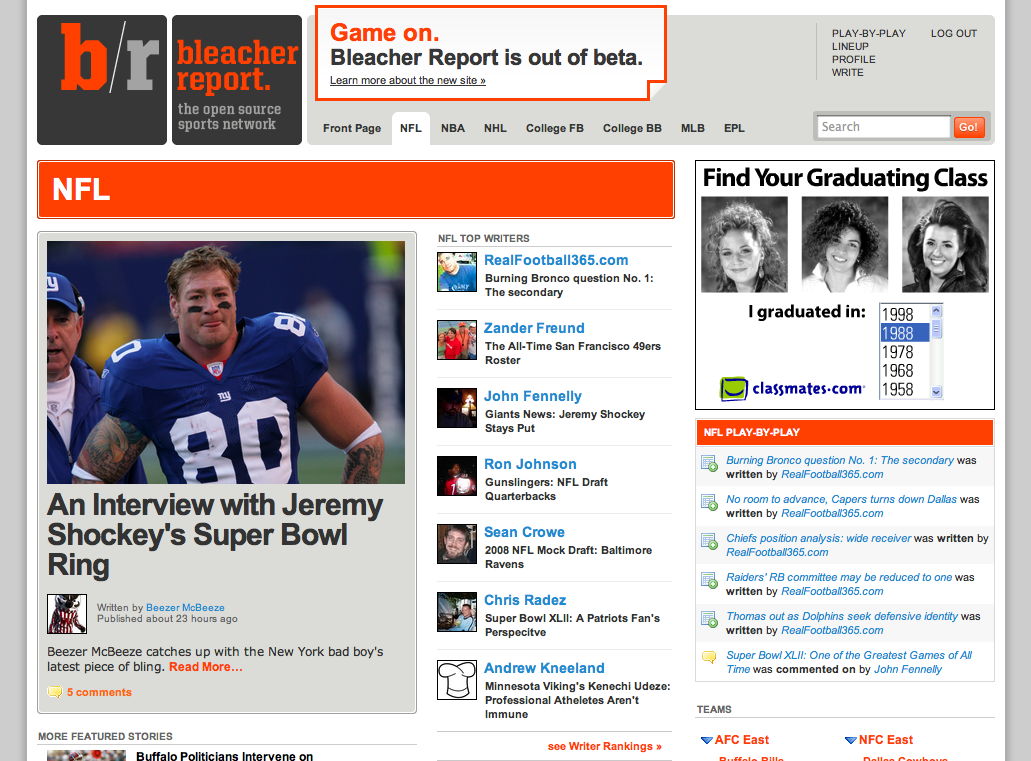Select the NFL tab
1031x761 pixels.
(411, 128)
